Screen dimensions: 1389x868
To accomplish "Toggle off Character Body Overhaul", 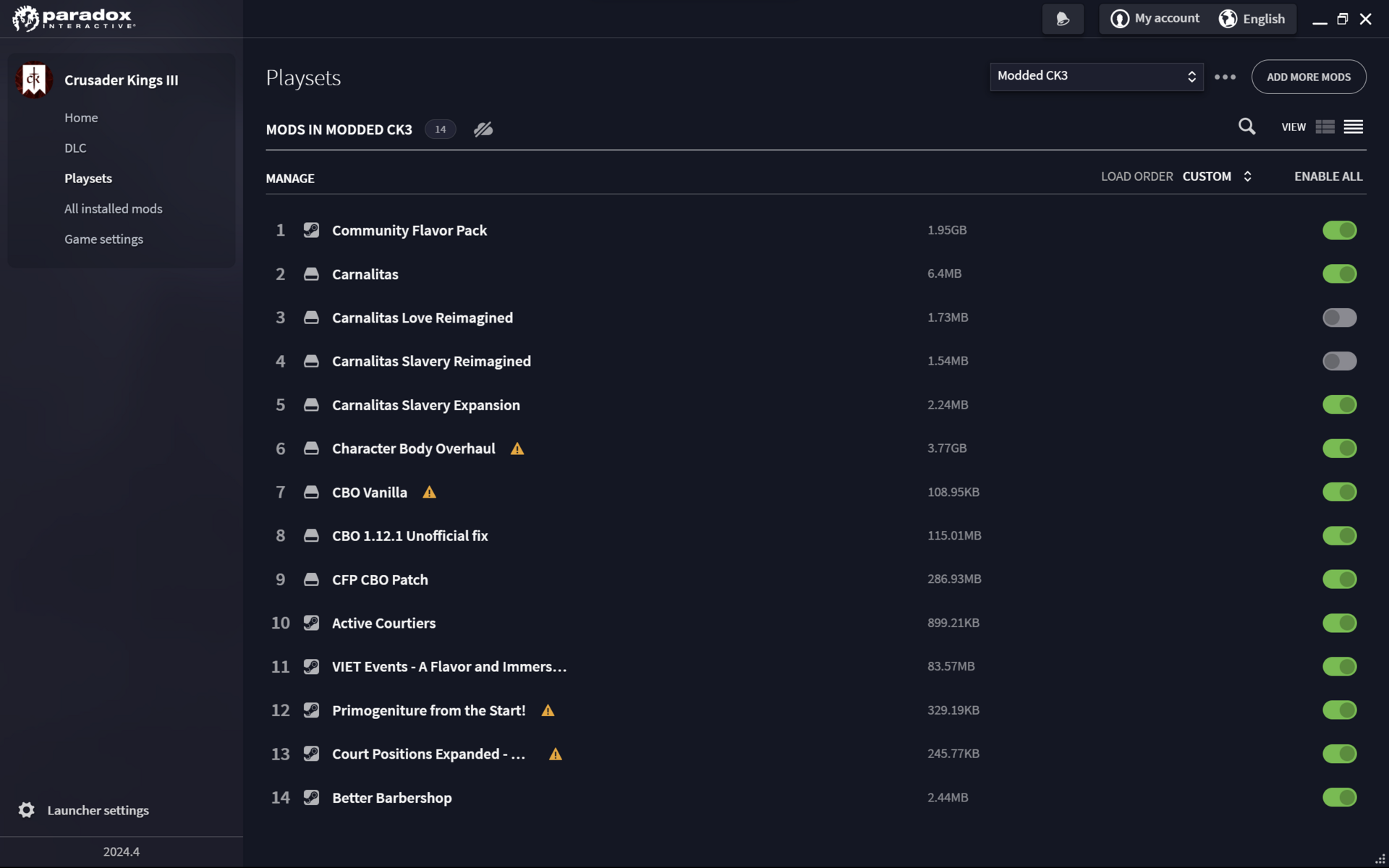I will click(x=1340, y=448).
